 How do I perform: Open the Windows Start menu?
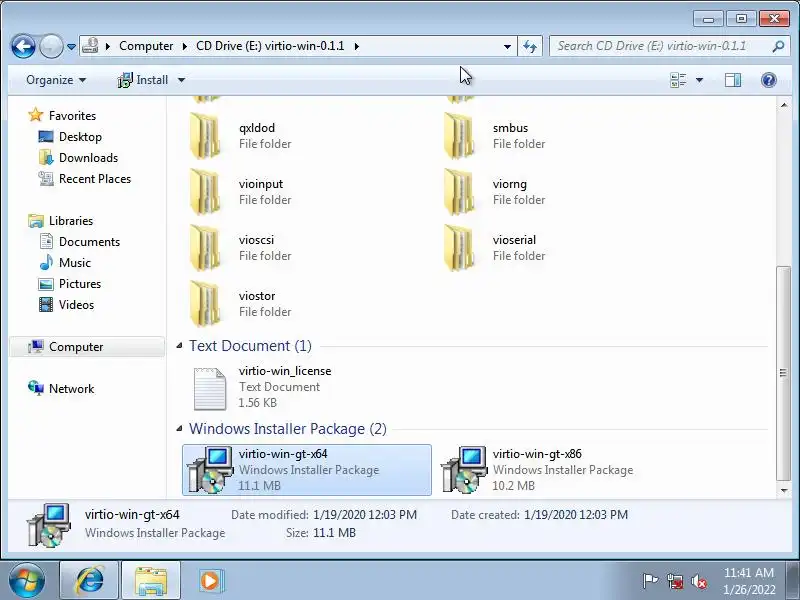click(x=27, y=580)
